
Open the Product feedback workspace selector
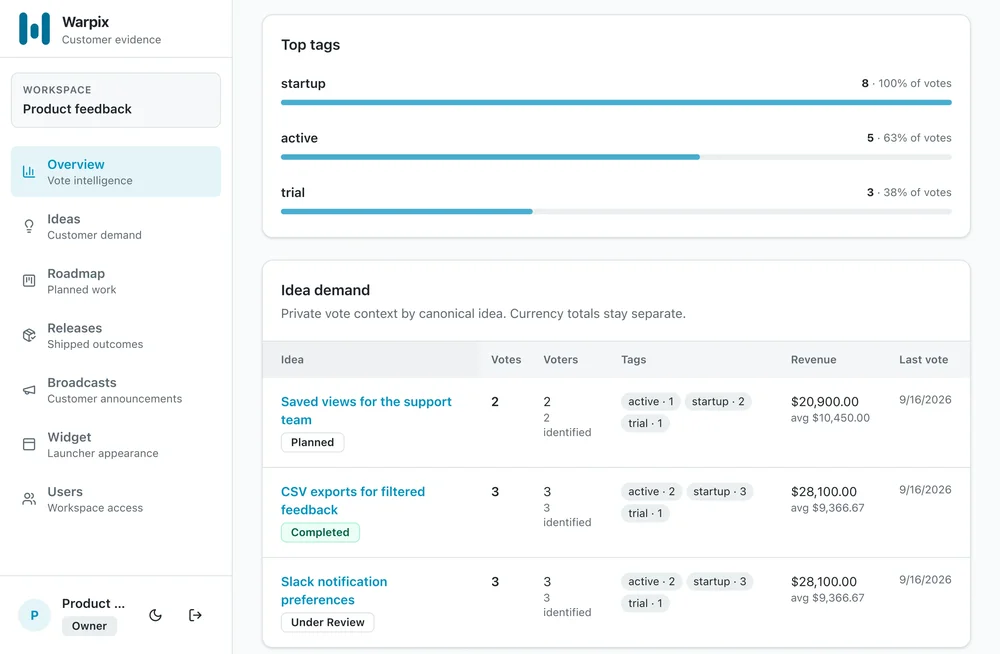pos(116,100)
